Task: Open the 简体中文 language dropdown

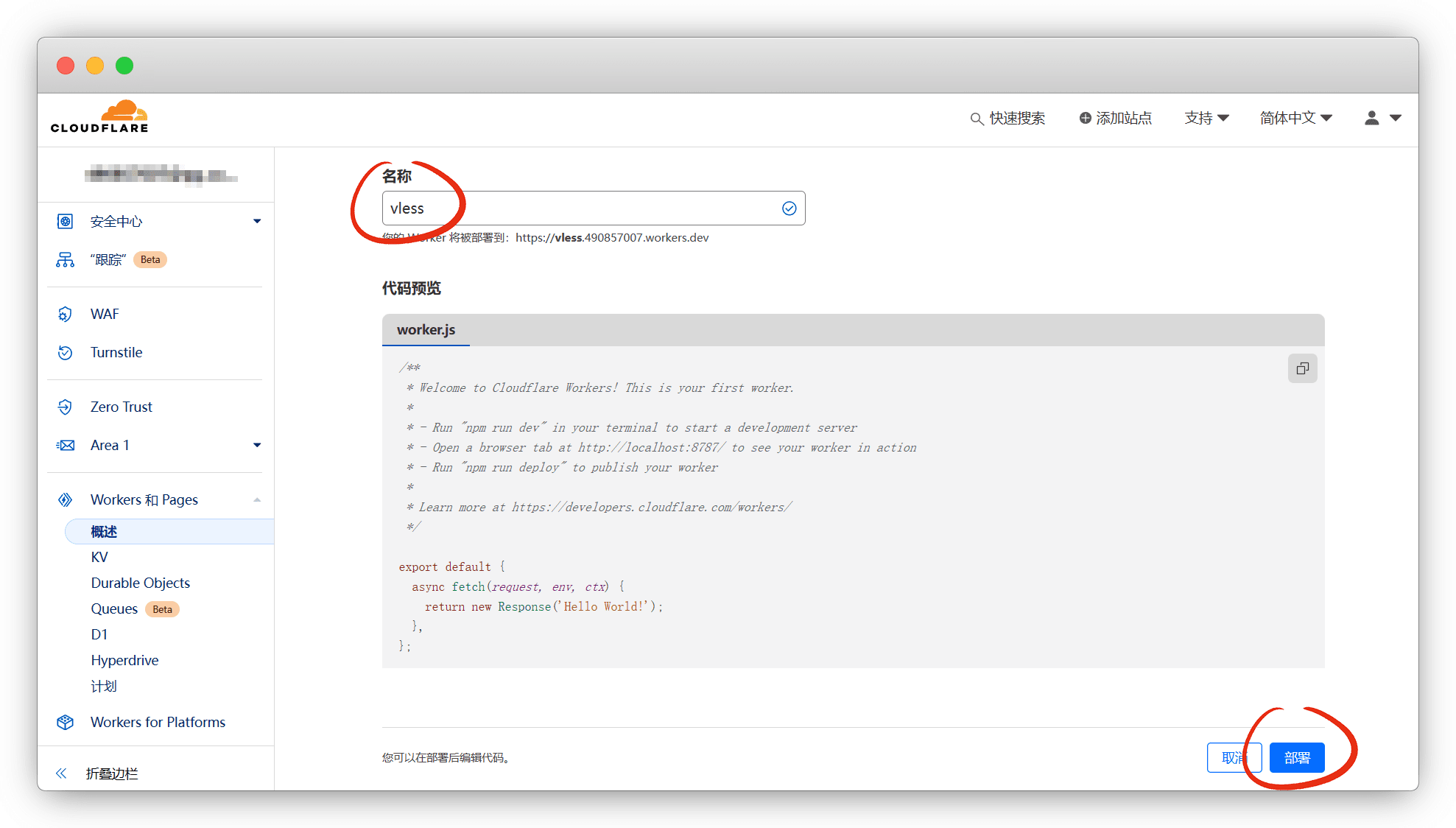Action: tap(1295, 118)
